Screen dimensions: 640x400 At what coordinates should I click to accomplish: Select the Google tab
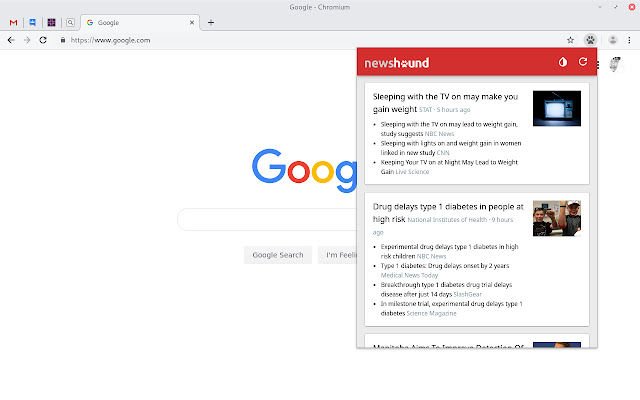coord(140,22)
